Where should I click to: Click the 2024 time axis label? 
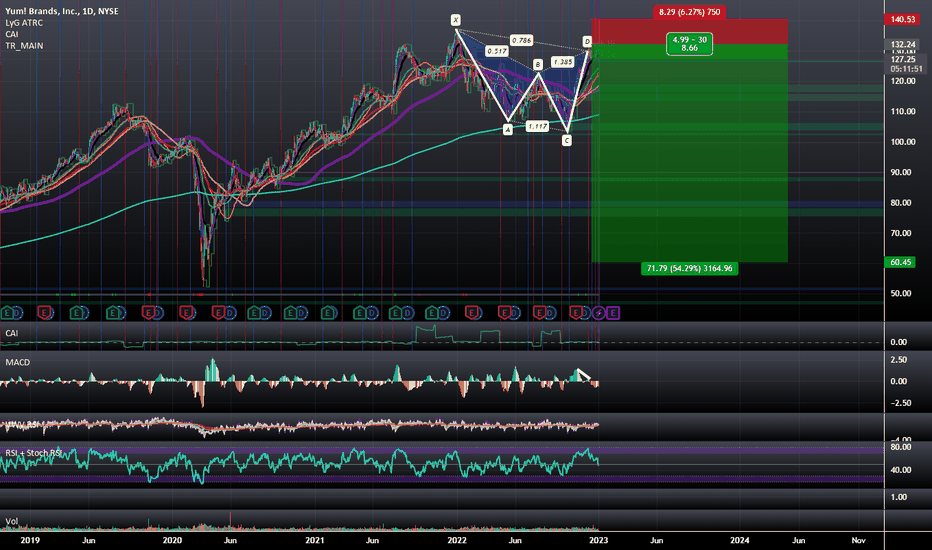click(739, 540)
